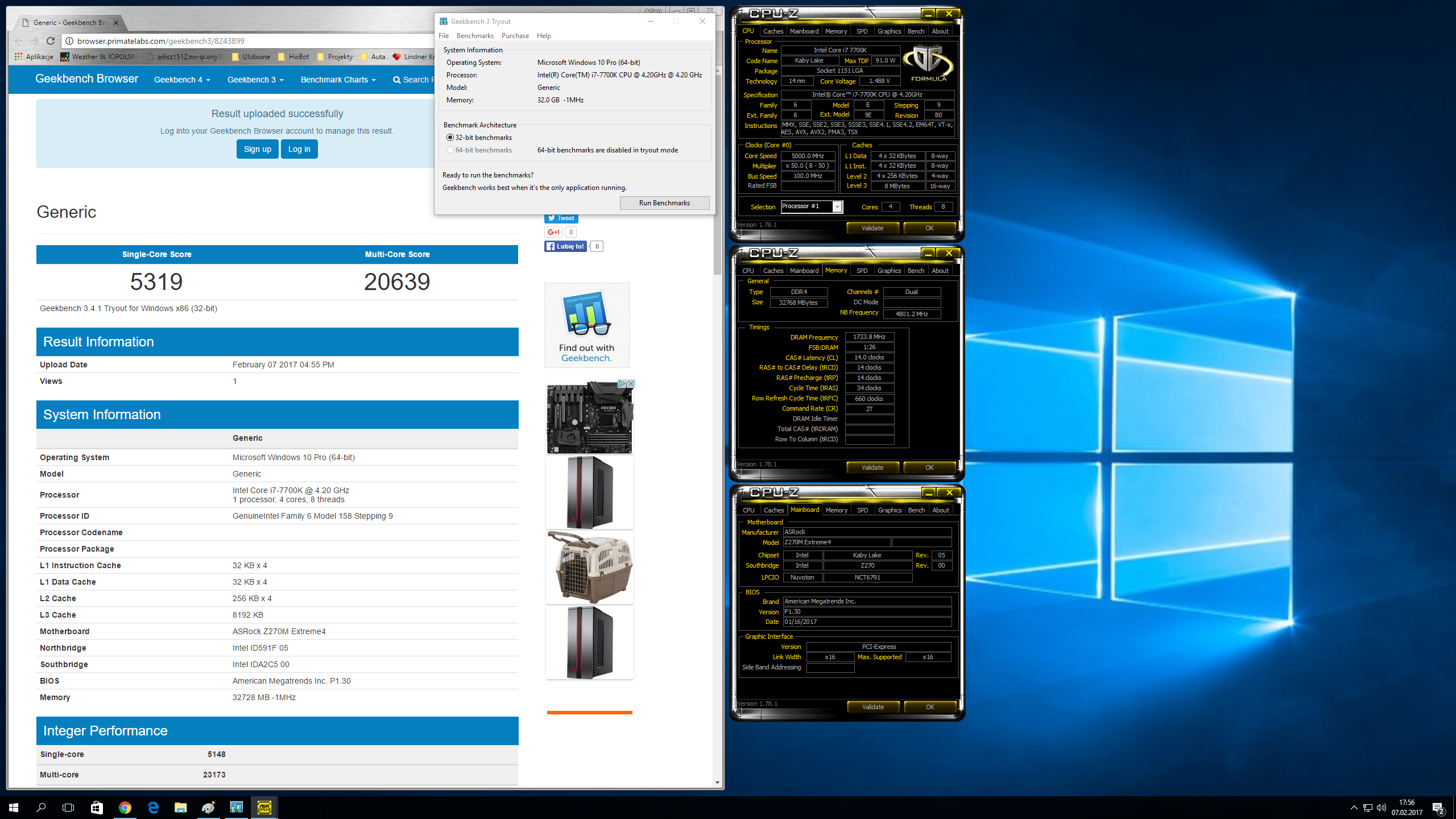1456x819 pixels.
Task: Select 64-bit benchmarks radio button
Action: [x=450, y=150]
